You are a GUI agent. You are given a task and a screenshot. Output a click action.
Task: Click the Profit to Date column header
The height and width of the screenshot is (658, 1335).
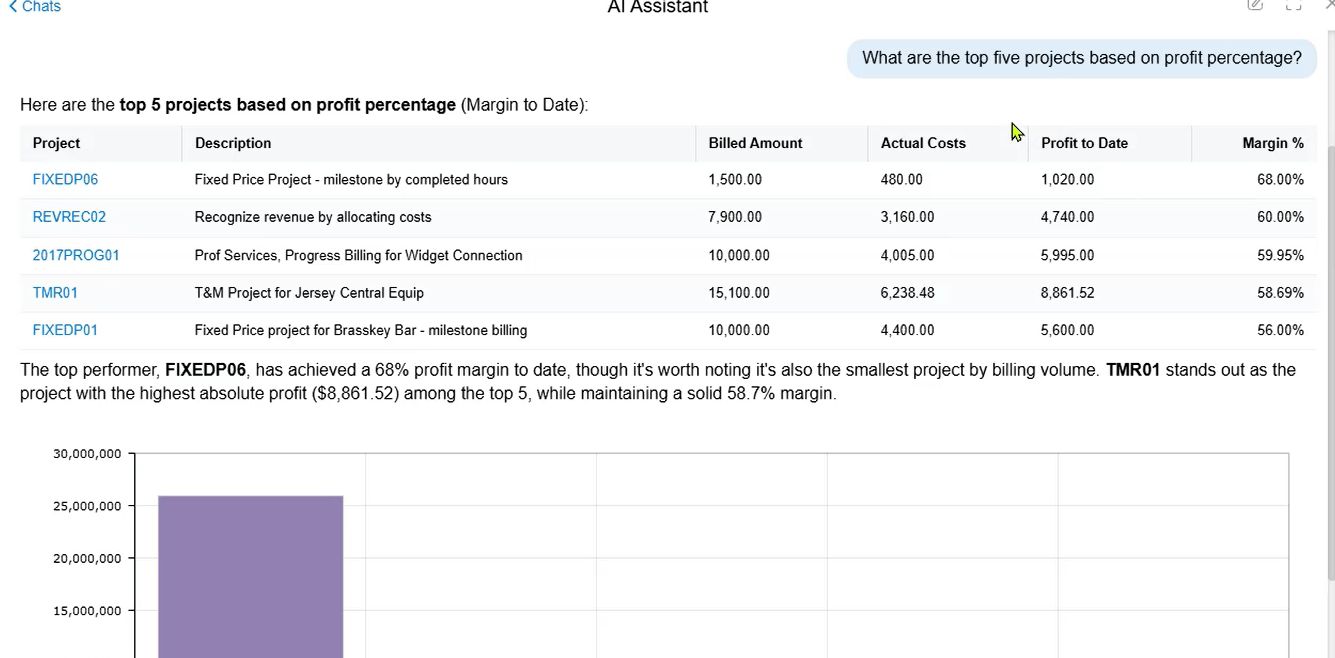point(1084,143)
